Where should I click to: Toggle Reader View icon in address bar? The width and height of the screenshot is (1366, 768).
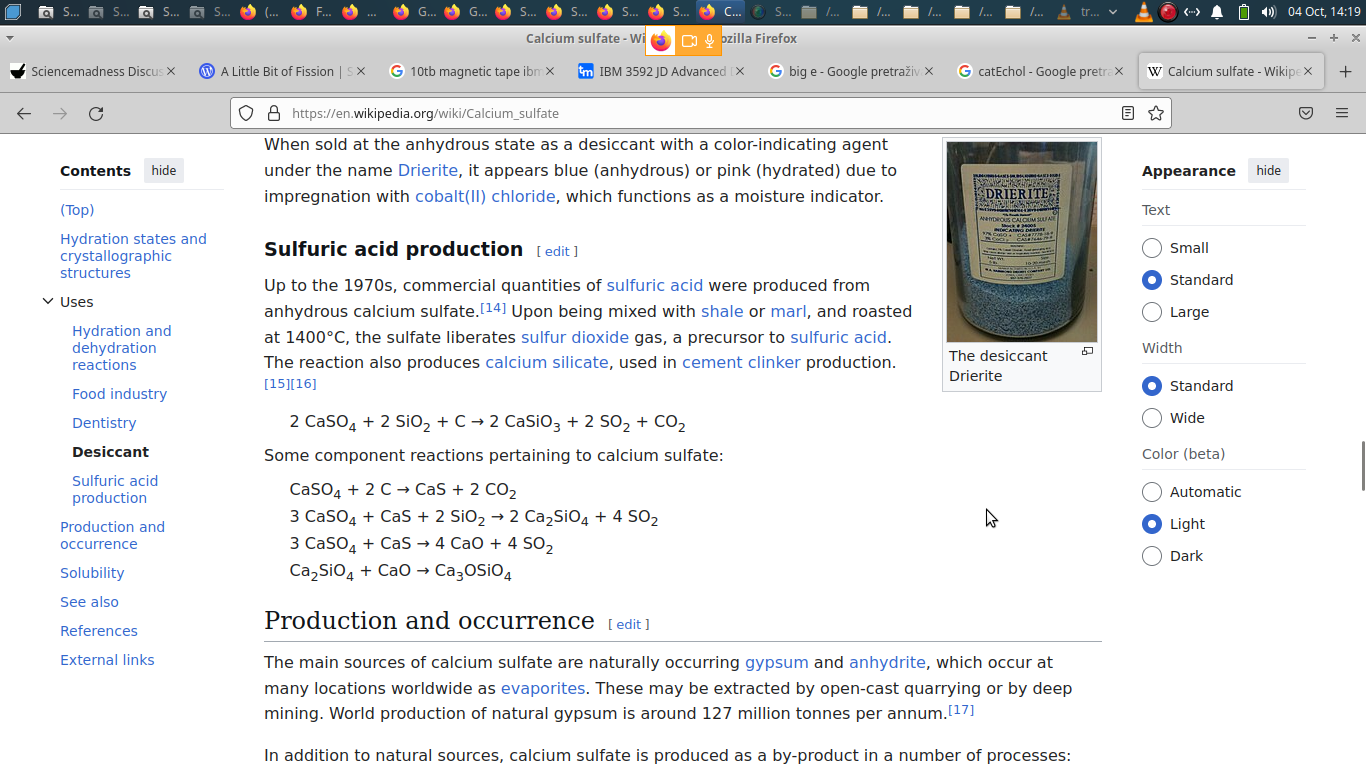point(1128,113)
